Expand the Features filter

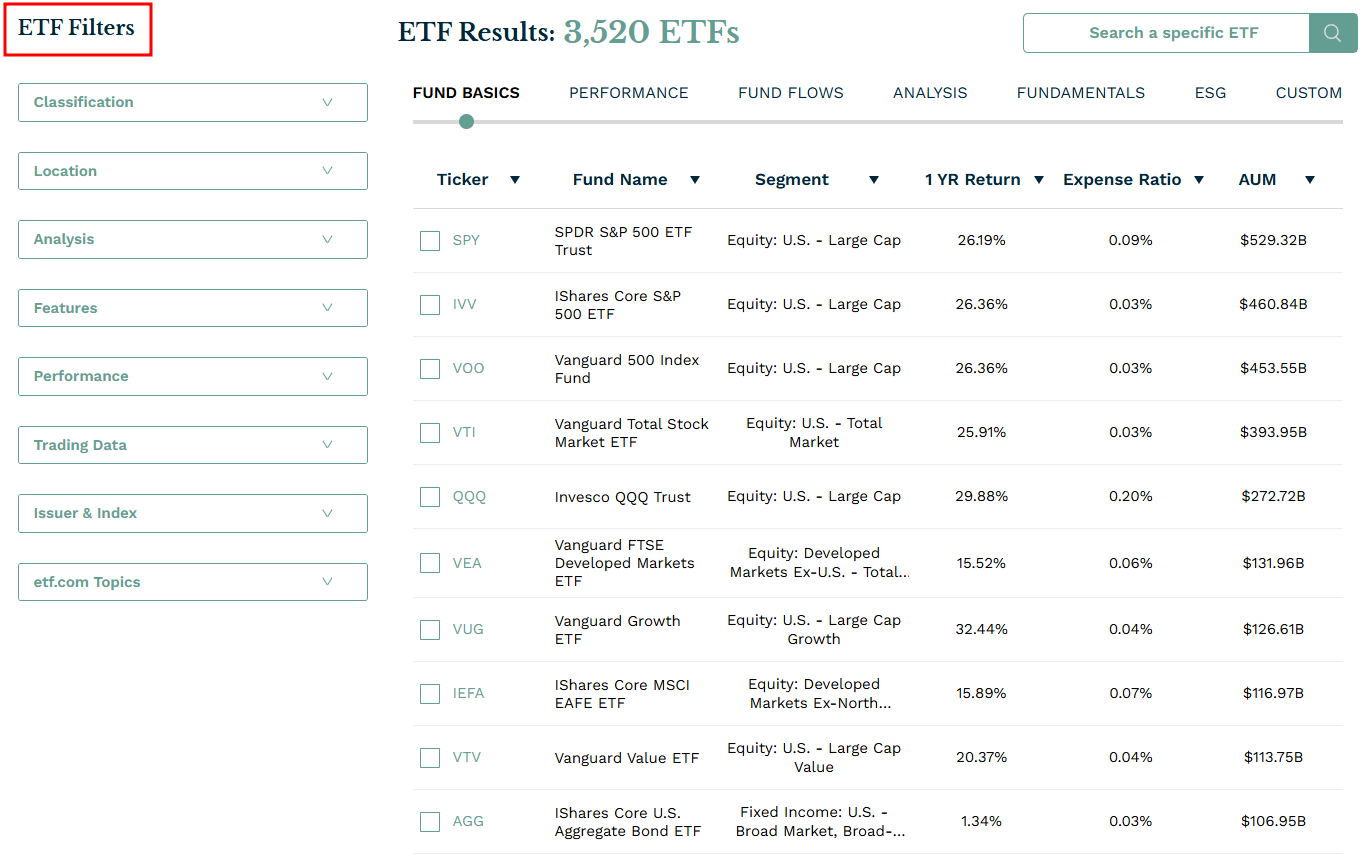point(193,308)
